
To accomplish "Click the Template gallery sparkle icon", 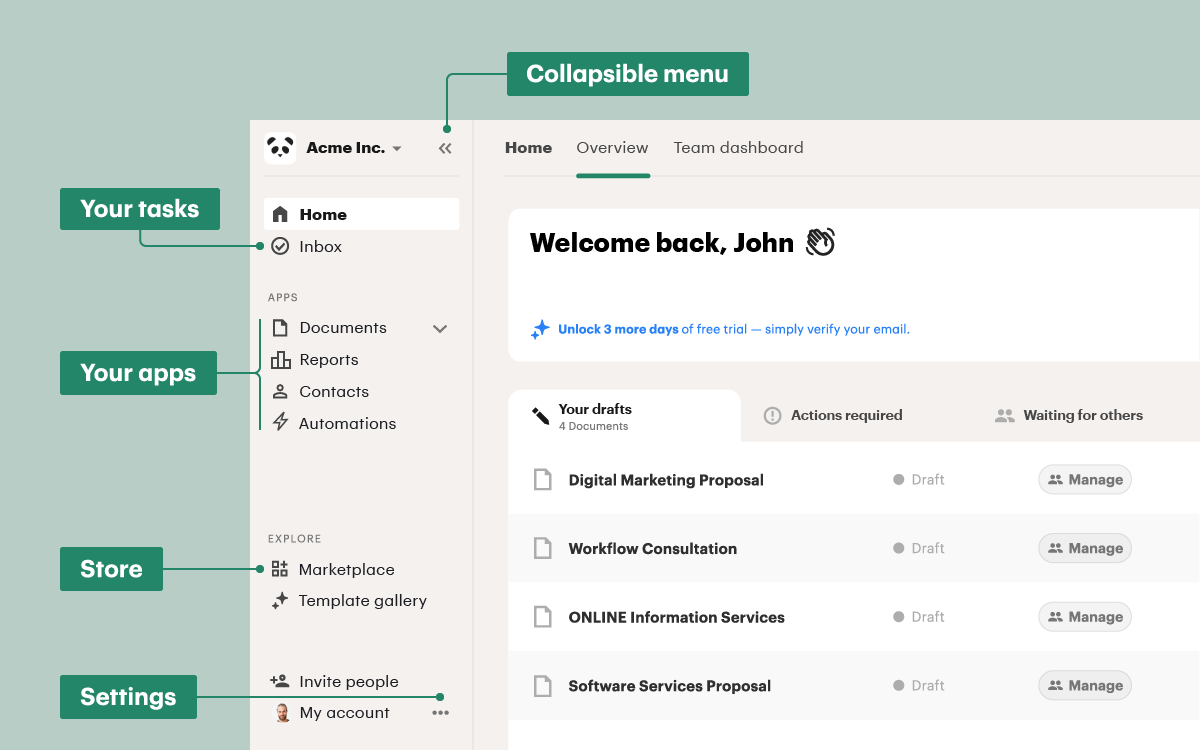I will coord(280,601).
